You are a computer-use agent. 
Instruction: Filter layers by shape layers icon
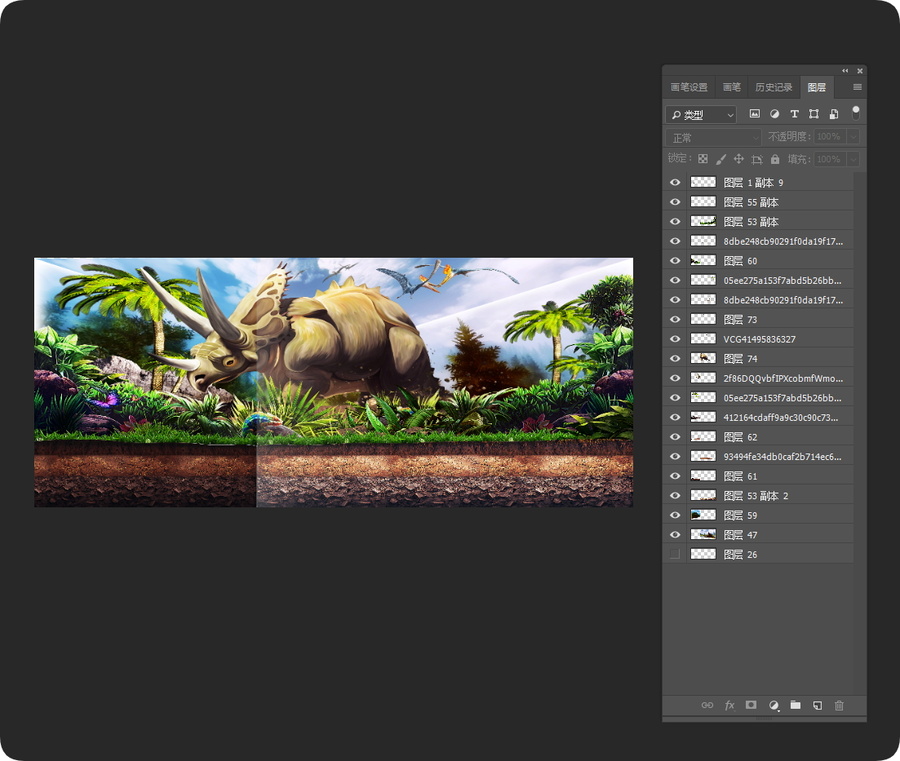814,114
